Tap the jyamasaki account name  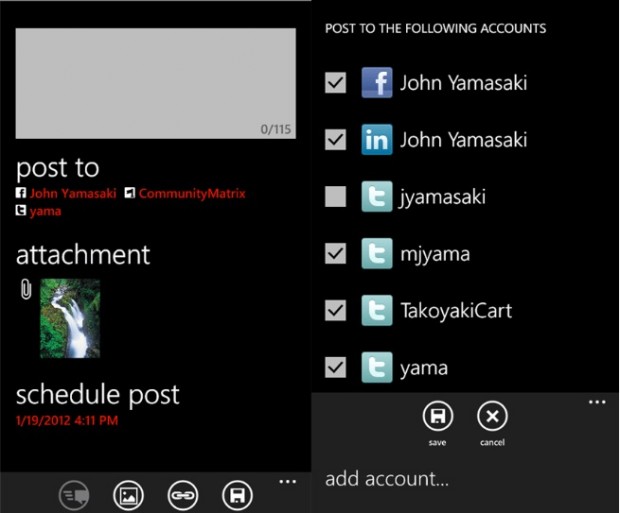[x=443, y=197]
